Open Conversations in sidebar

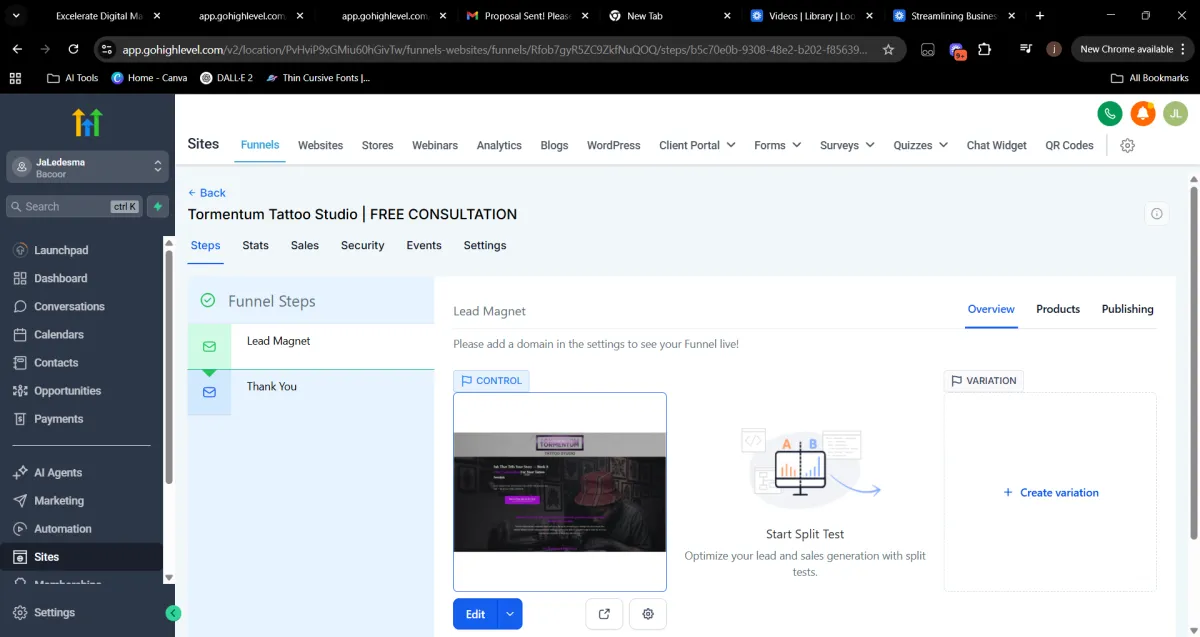point(69,306)
